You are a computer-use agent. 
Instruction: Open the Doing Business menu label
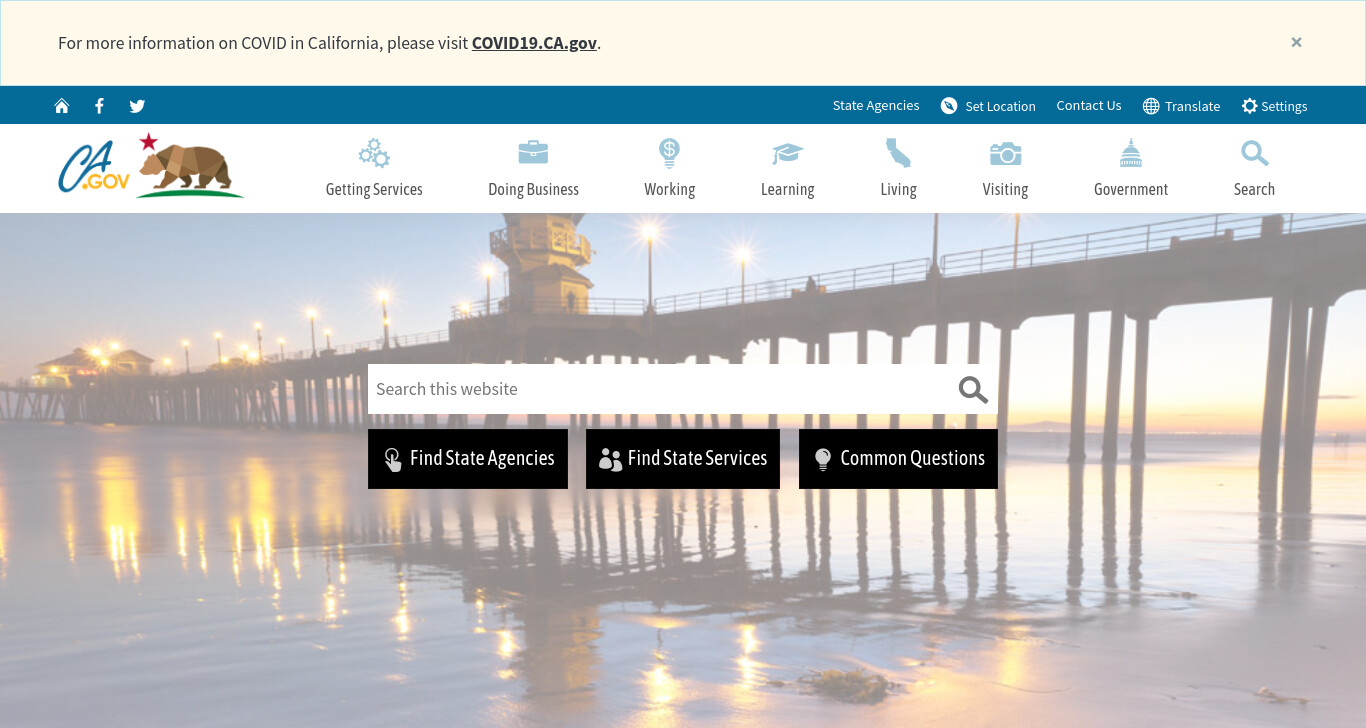533,189
